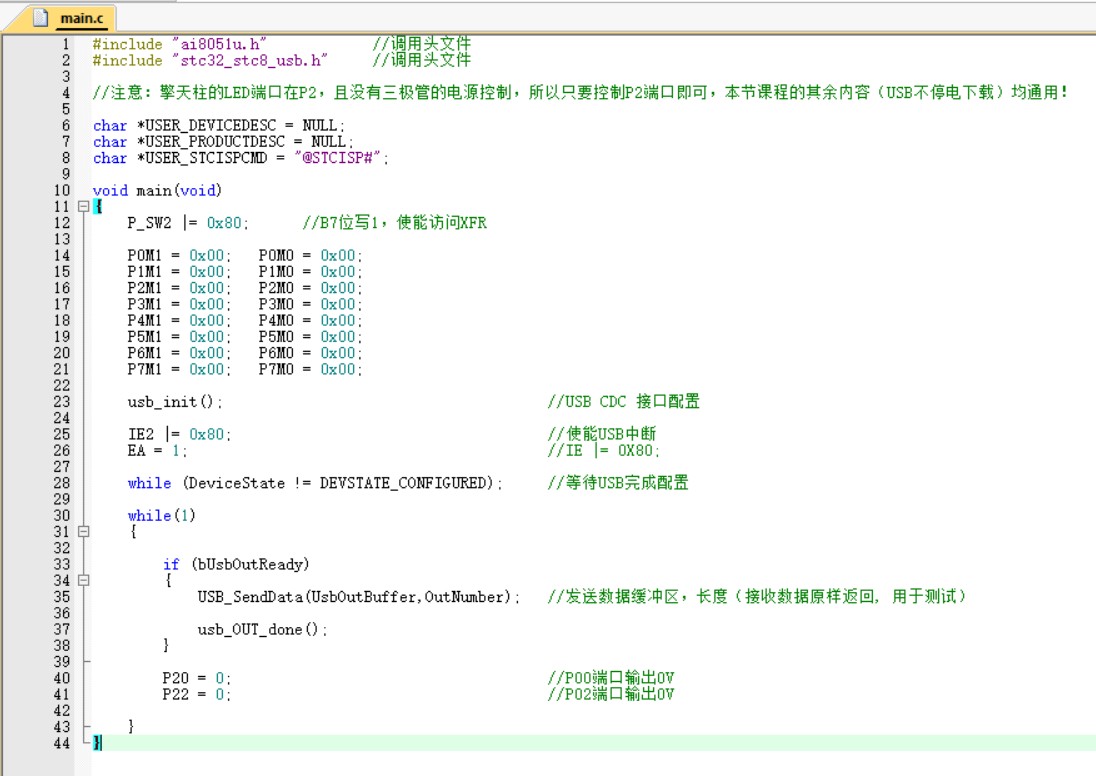Place cursor on #include "stc32_stc8_usb.h" line
The height and width of the screenshot is (776, 1096).
click(x=210, y=61)
